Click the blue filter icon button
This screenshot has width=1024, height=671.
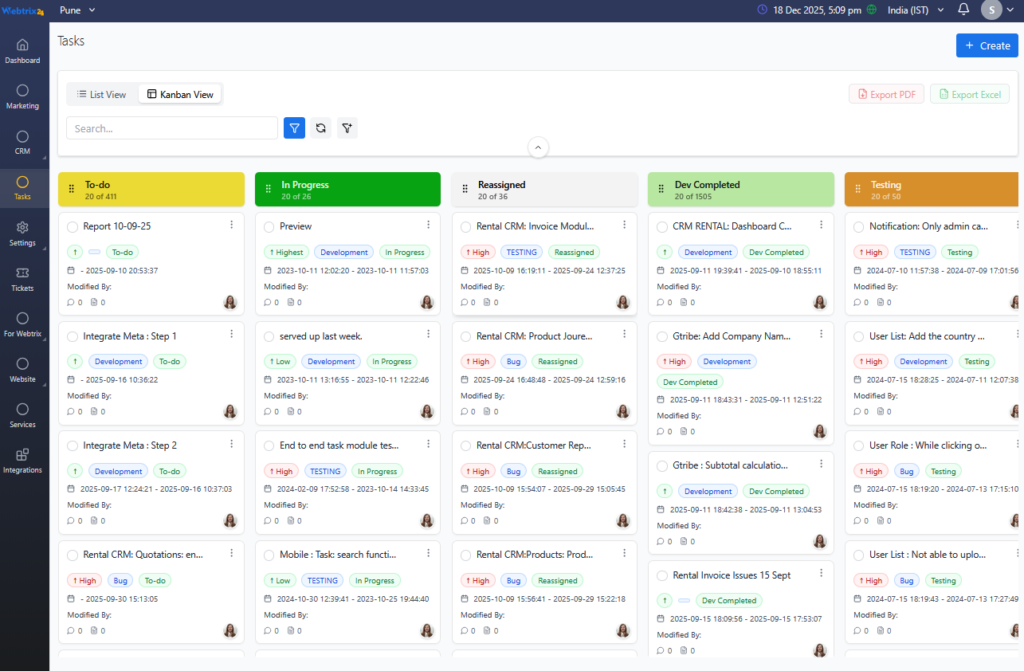(294, 128)
